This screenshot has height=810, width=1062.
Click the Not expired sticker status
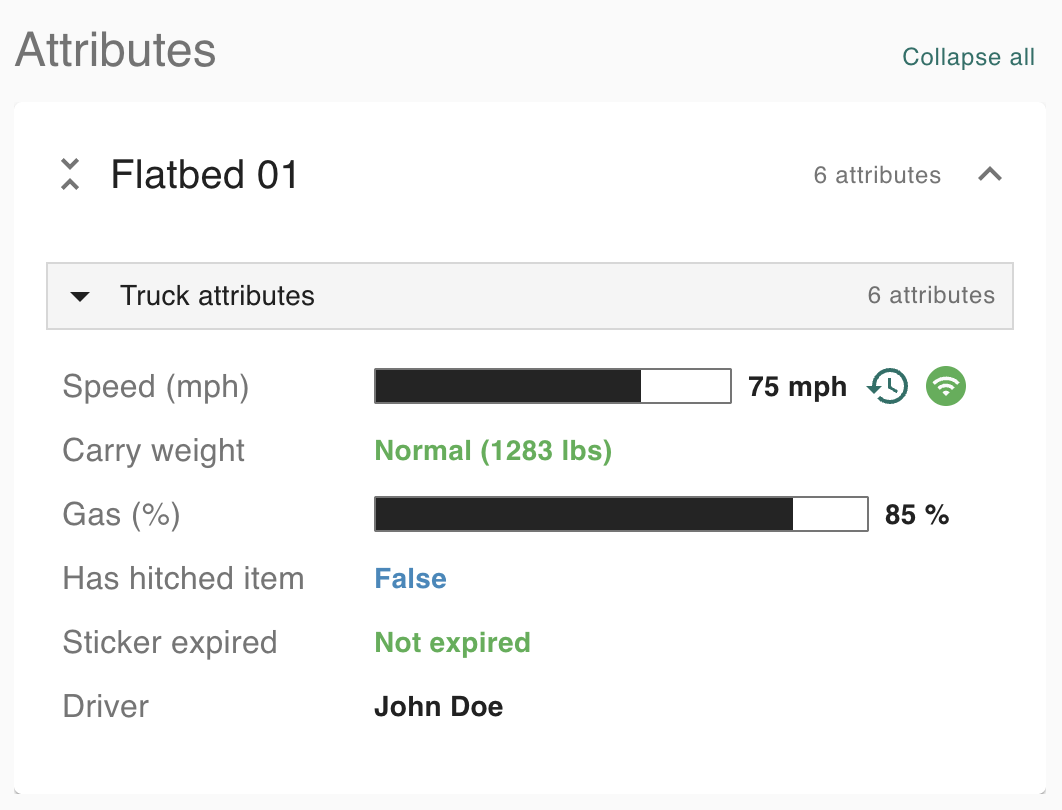pyautogui.click(x=452, y=642)
